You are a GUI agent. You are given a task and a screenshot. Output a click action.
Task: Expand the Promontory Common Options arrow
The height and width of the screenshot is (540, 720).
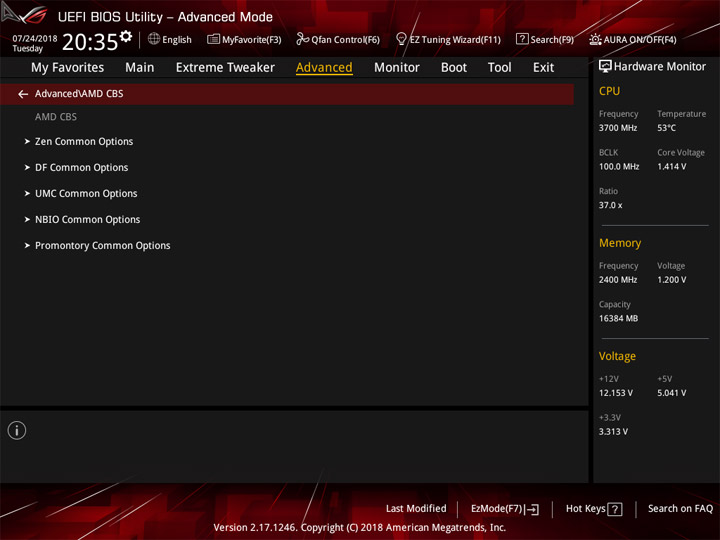(x=27, y=246)
